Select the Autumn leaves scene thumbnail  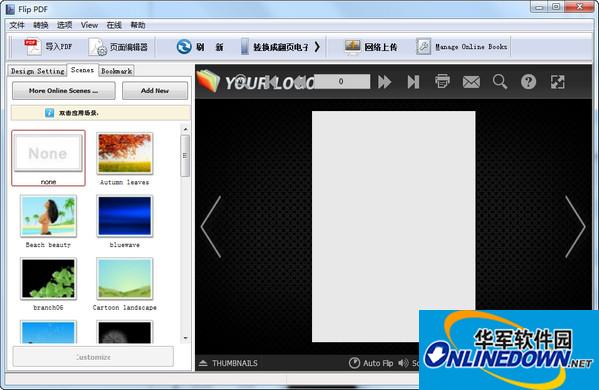point(125,154)
